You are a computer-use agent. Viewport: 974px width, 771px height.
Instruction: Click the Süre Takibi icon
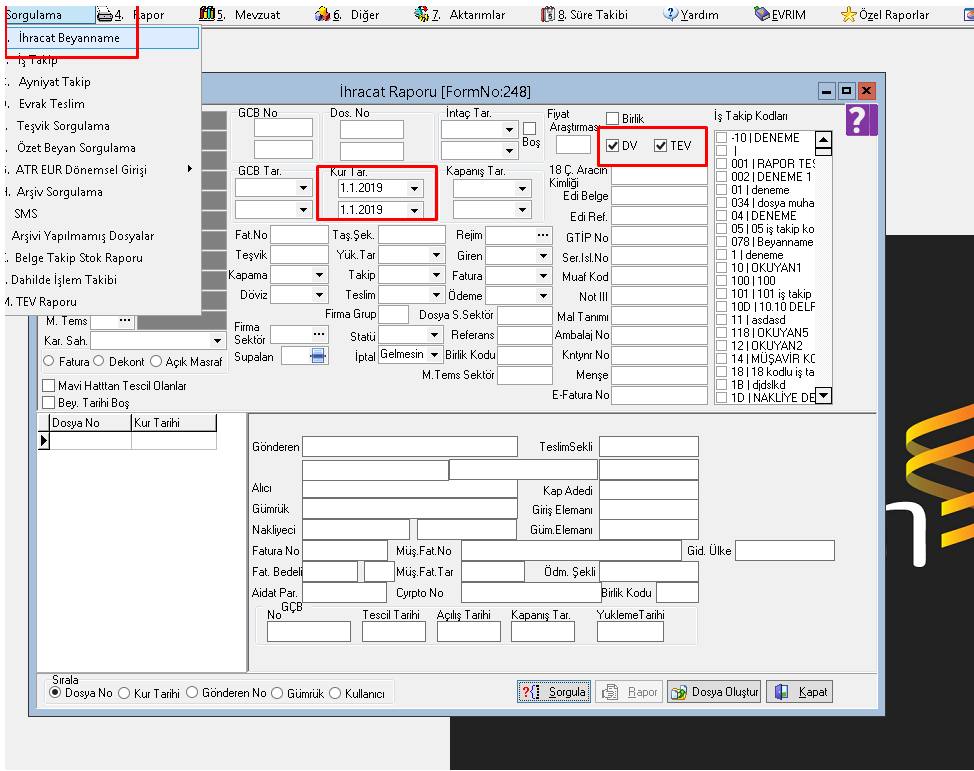click(547, 14)
